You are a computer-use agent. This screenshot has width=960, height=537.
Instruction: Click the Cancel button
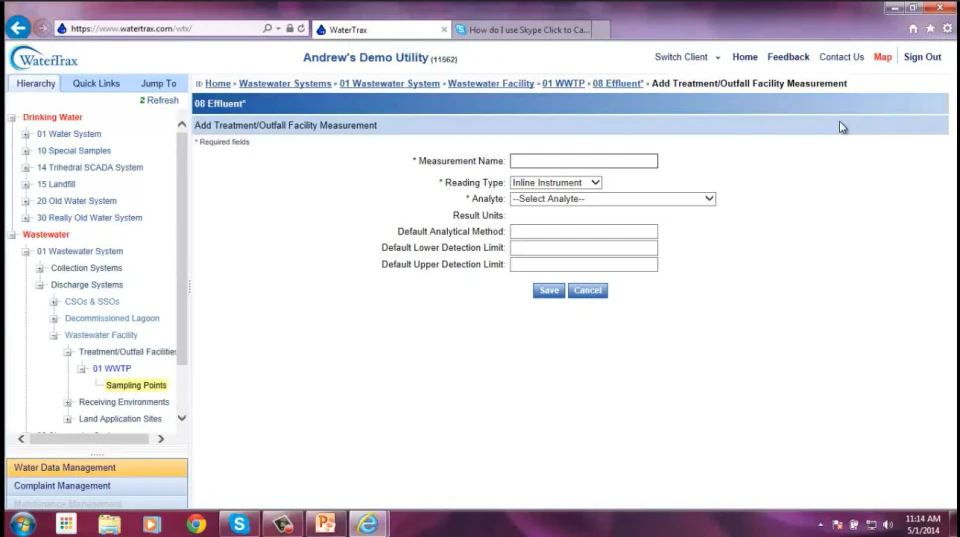point(588,291)
